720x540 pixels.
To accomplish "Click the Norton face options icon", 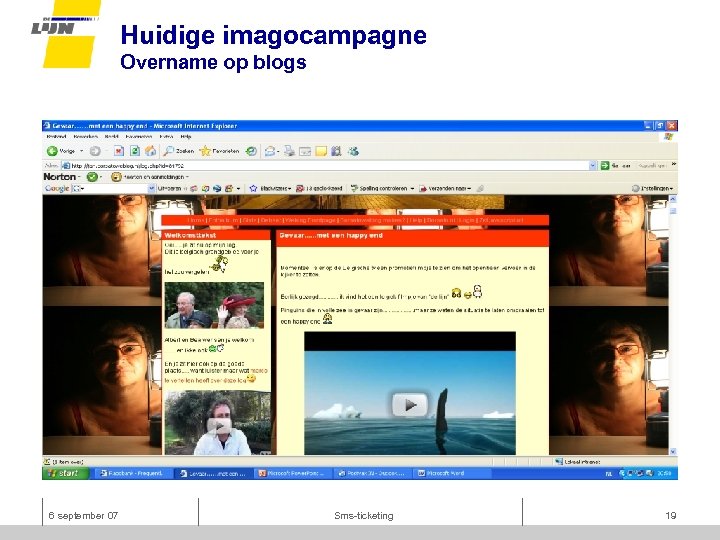I will (116, 177).
